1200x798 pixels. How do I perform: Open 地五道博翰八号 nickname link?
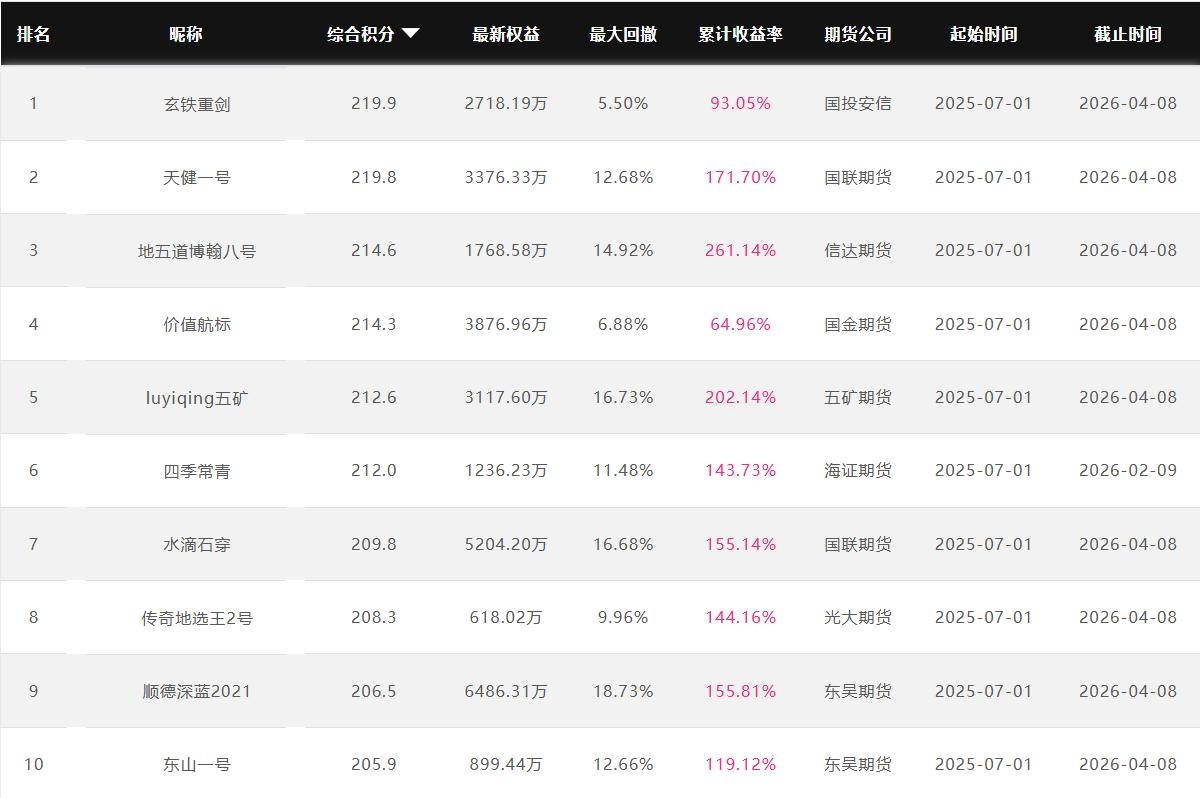click(197, 251)
